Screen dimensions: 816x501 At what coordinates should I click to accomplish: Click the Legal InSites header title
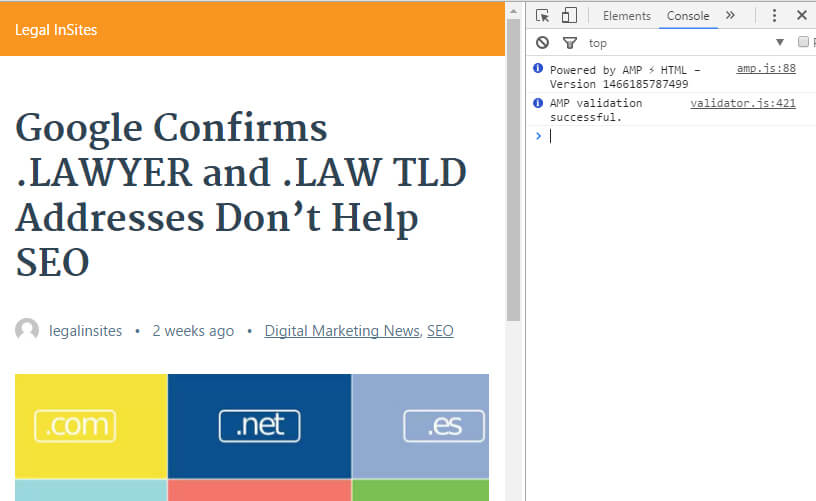point(56,30)
